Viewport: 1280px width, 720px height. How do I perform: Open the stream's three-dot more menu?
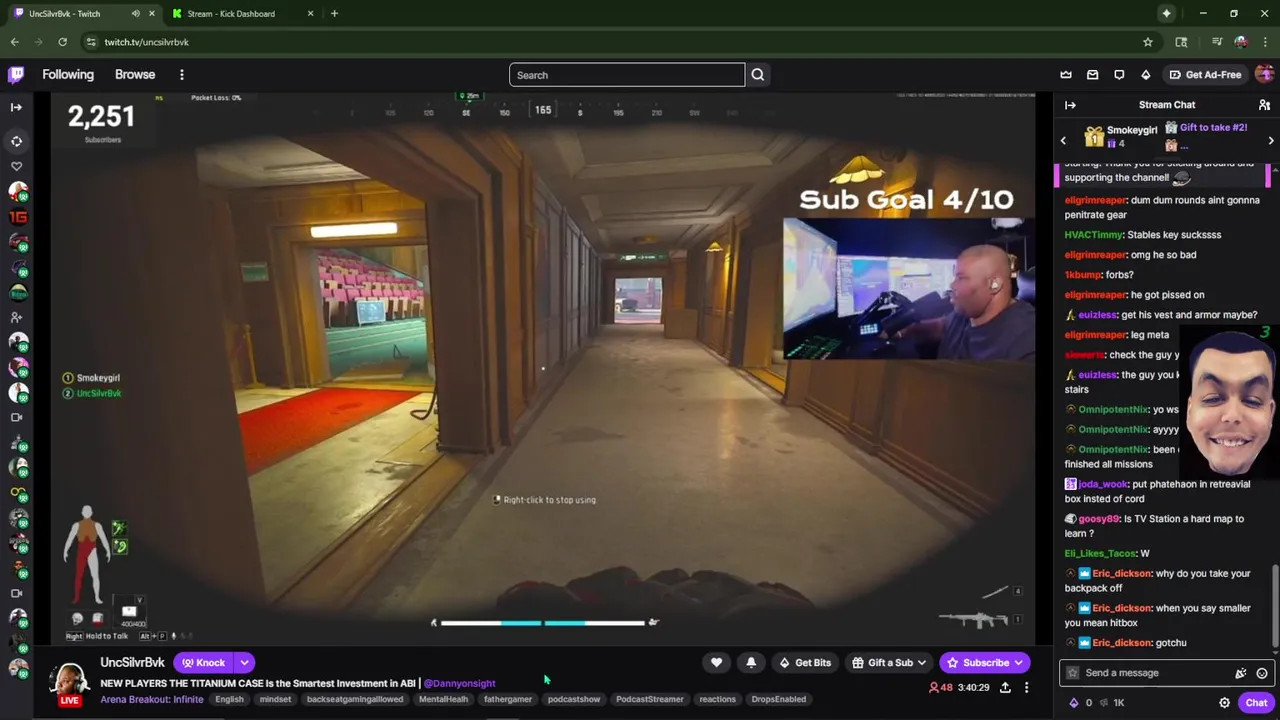click(x=1026, y=688)
